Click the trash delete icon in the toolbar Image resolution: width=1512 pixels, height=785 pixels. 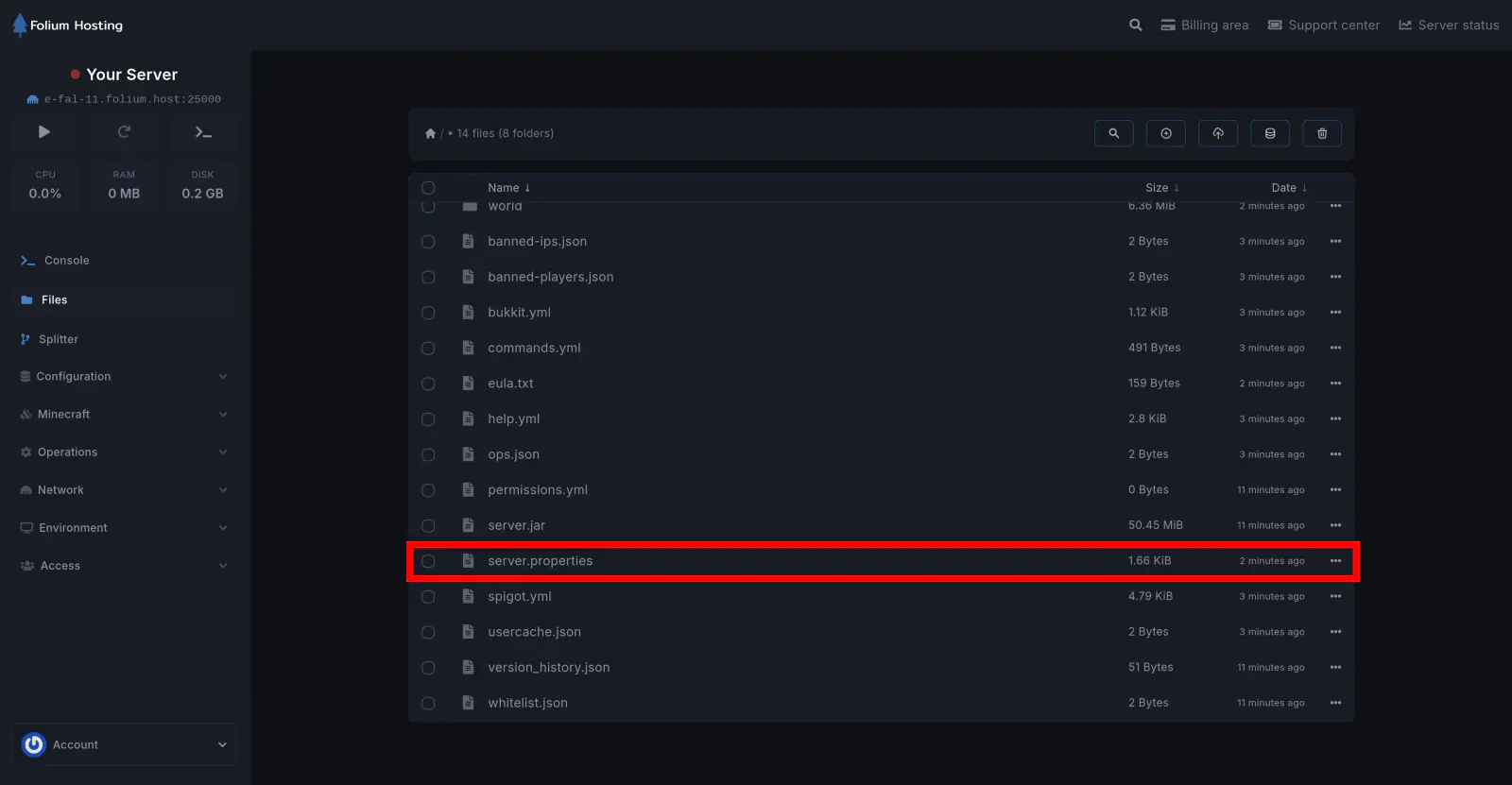pyautogui.click(x=1322, y=133)
